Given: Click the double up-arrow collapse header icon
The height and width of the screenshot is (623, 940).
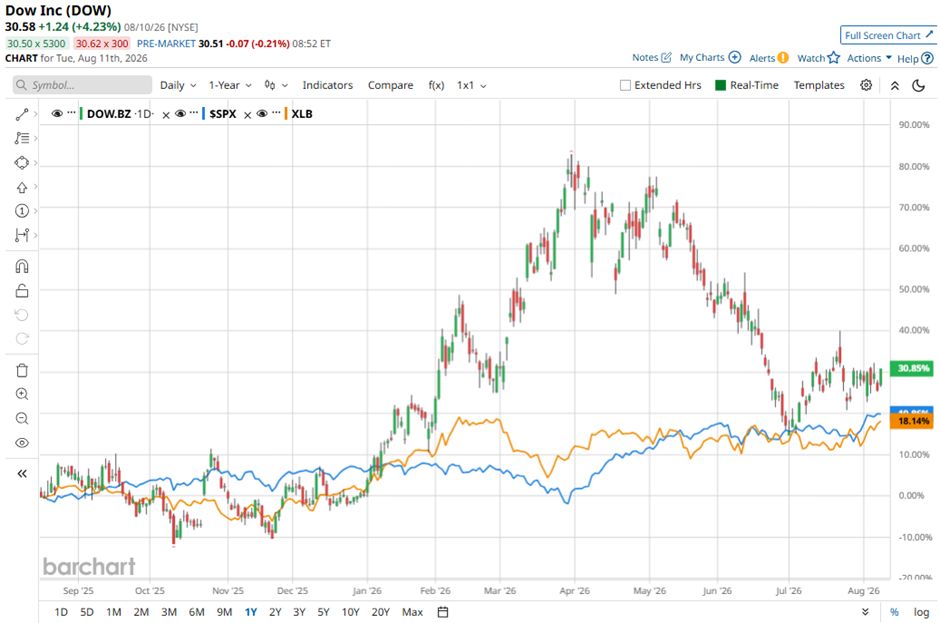Looking at the screenshot, I should tap(894, 85).
